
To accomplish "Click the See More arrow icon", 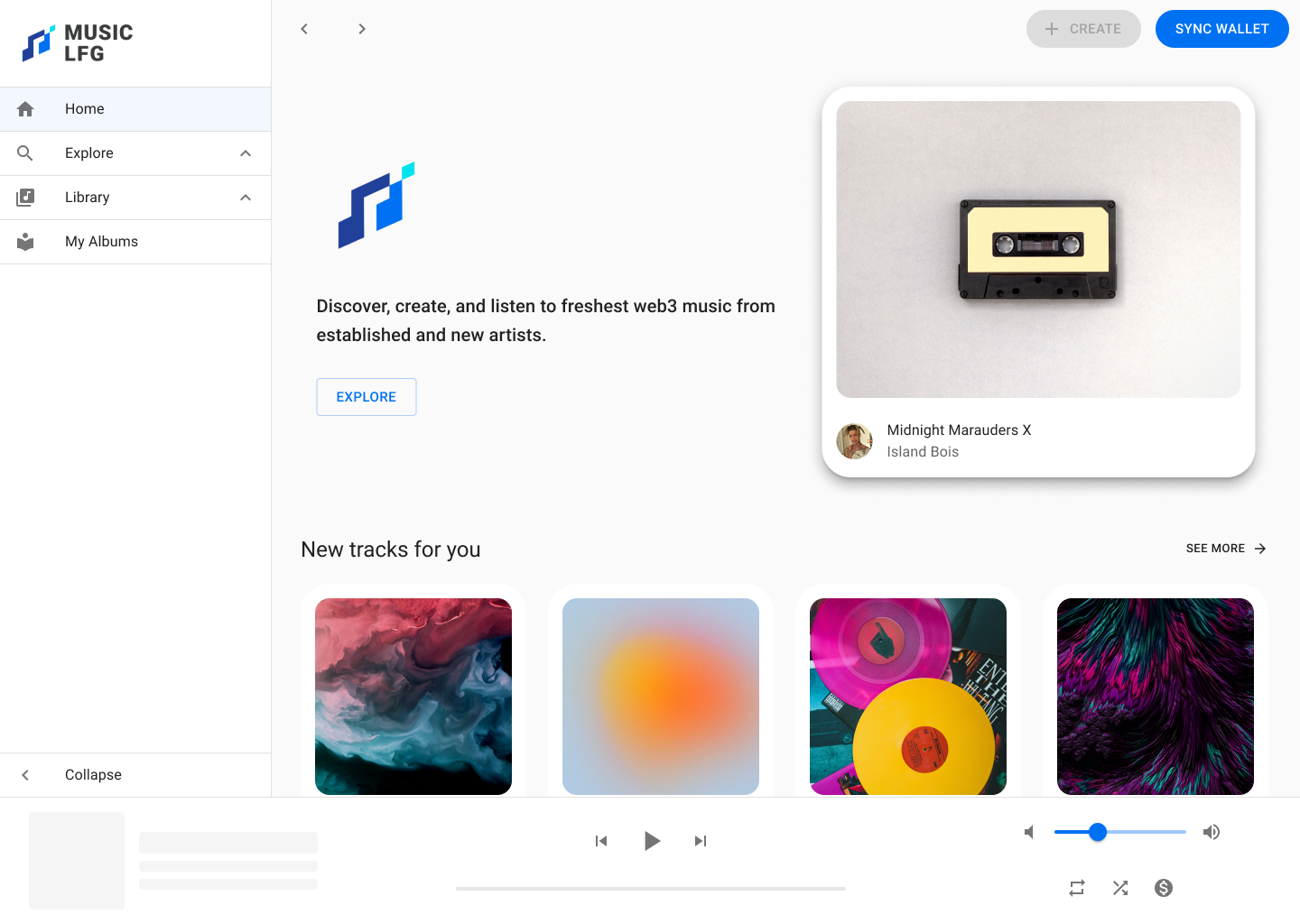I will [x=1260, y=549].
